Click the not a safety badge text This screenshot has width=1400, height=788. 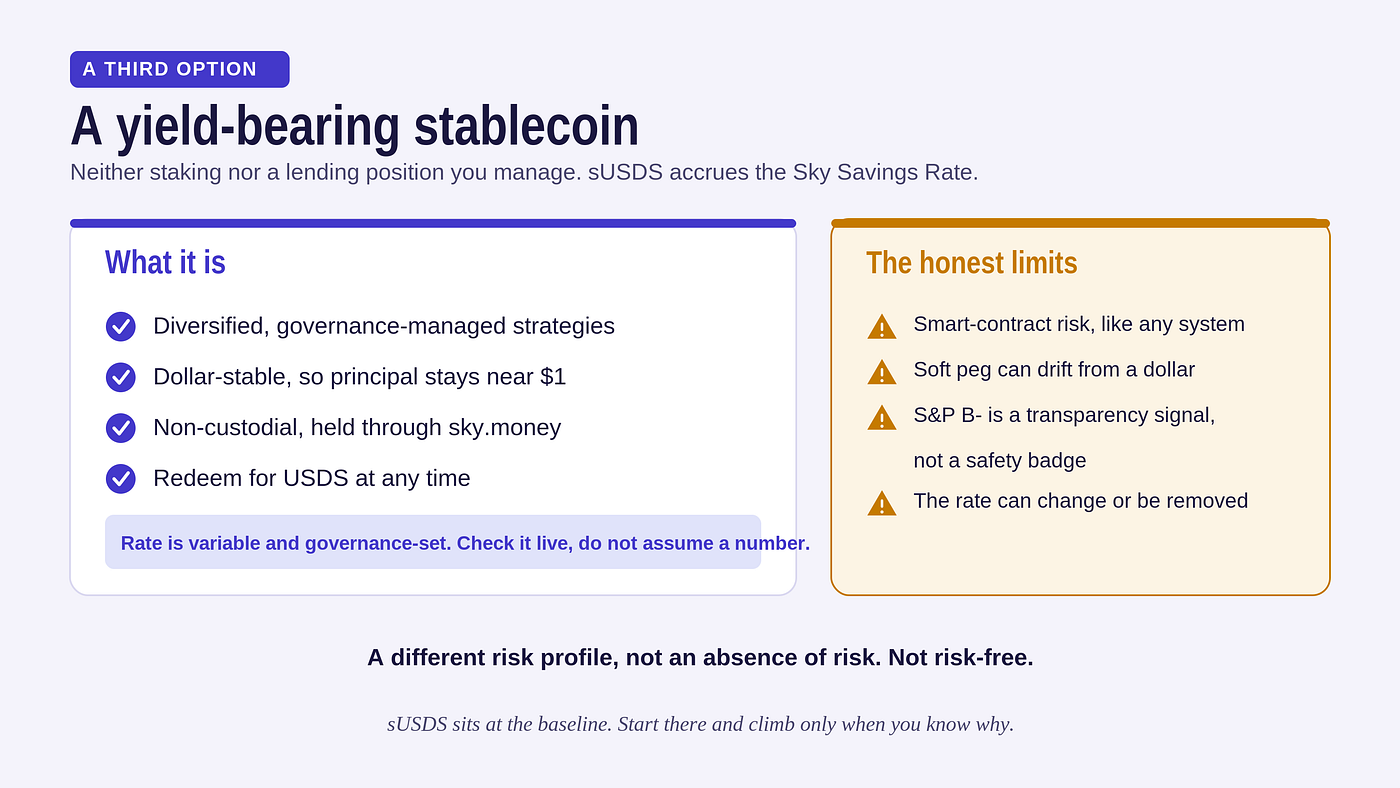[x=1000, y=461]
